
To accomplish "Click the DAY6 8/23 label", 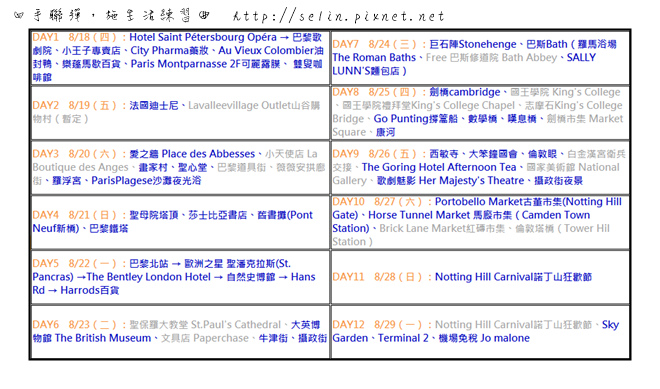I will pos(60,325).
